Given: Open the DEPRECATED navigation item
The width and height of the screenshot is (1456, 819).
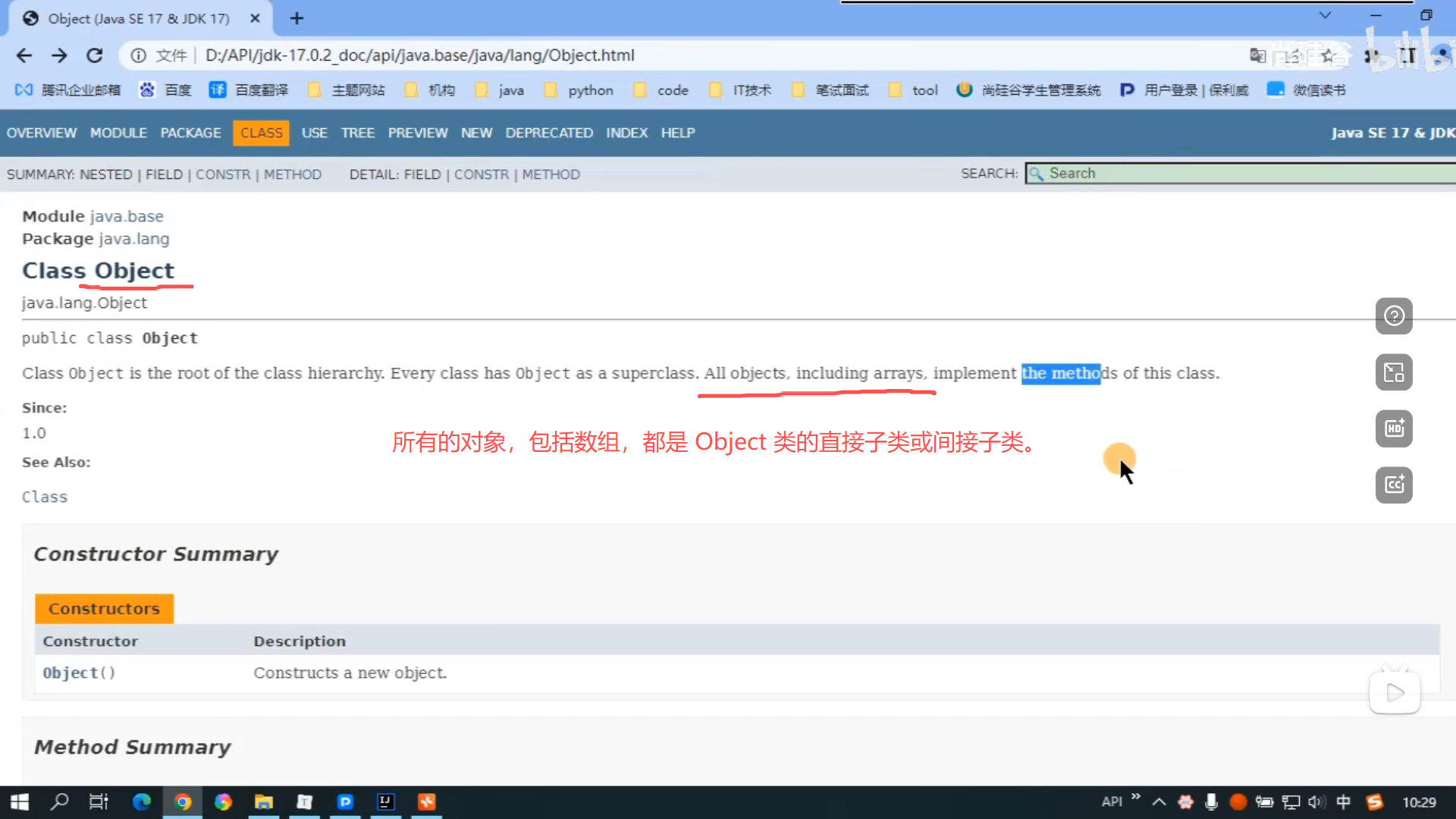Looking at the screenshot, I should click(549, 133).
